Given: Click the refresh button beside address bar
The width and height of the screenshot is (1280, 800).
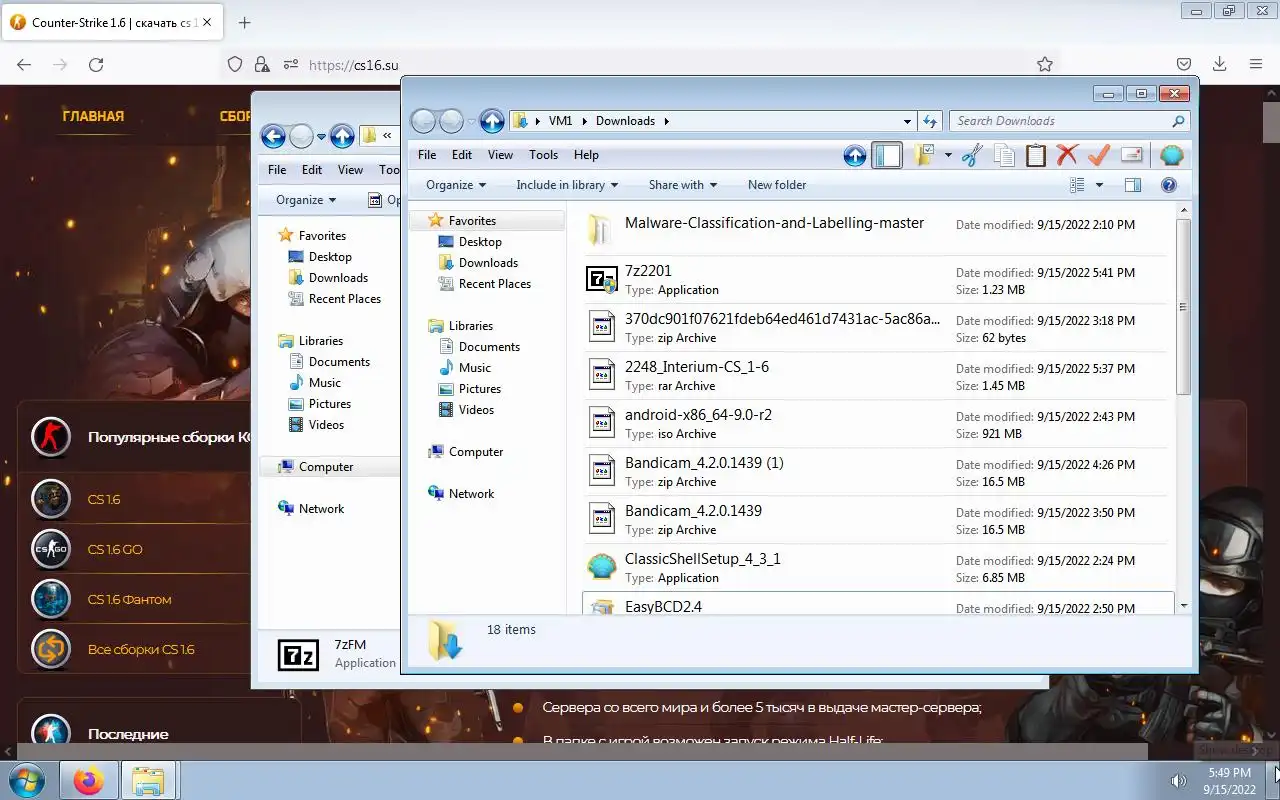Looking at the screenshot, I should [x=930, y=121].
